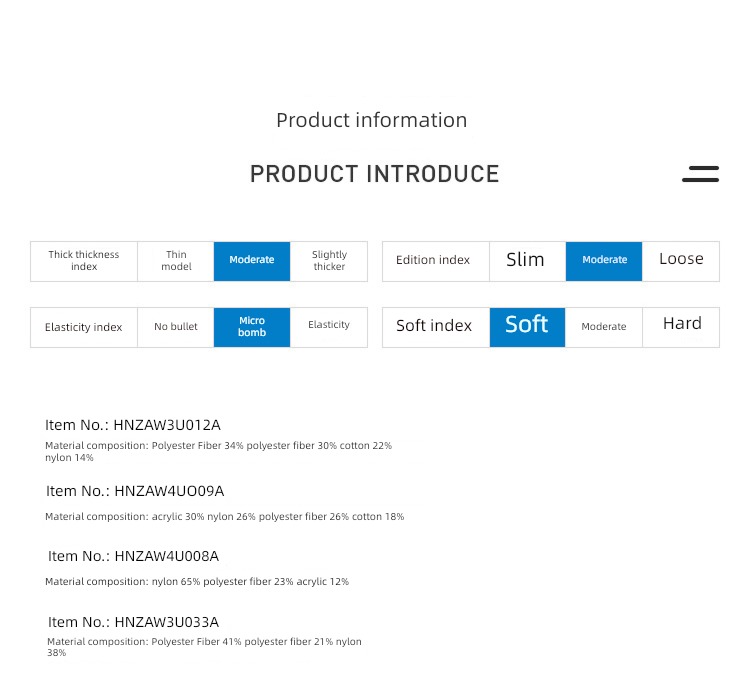Select Soft option in Soft index
The width and height of the screenshot is (750, 694).
click(x=527, y=327)
